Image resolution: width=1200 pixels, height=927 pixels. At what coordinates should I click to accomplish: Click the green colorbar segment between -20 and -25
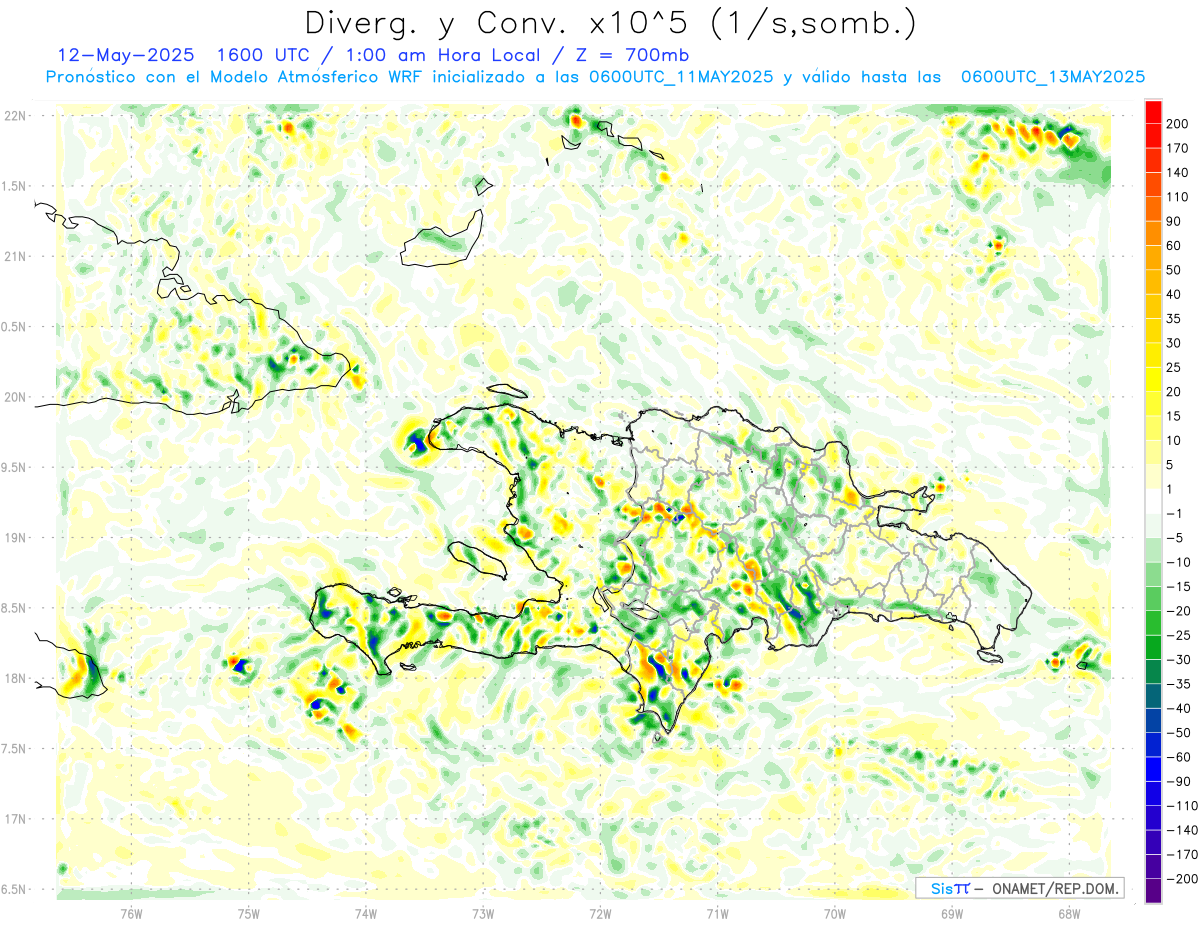[1153, 622]
